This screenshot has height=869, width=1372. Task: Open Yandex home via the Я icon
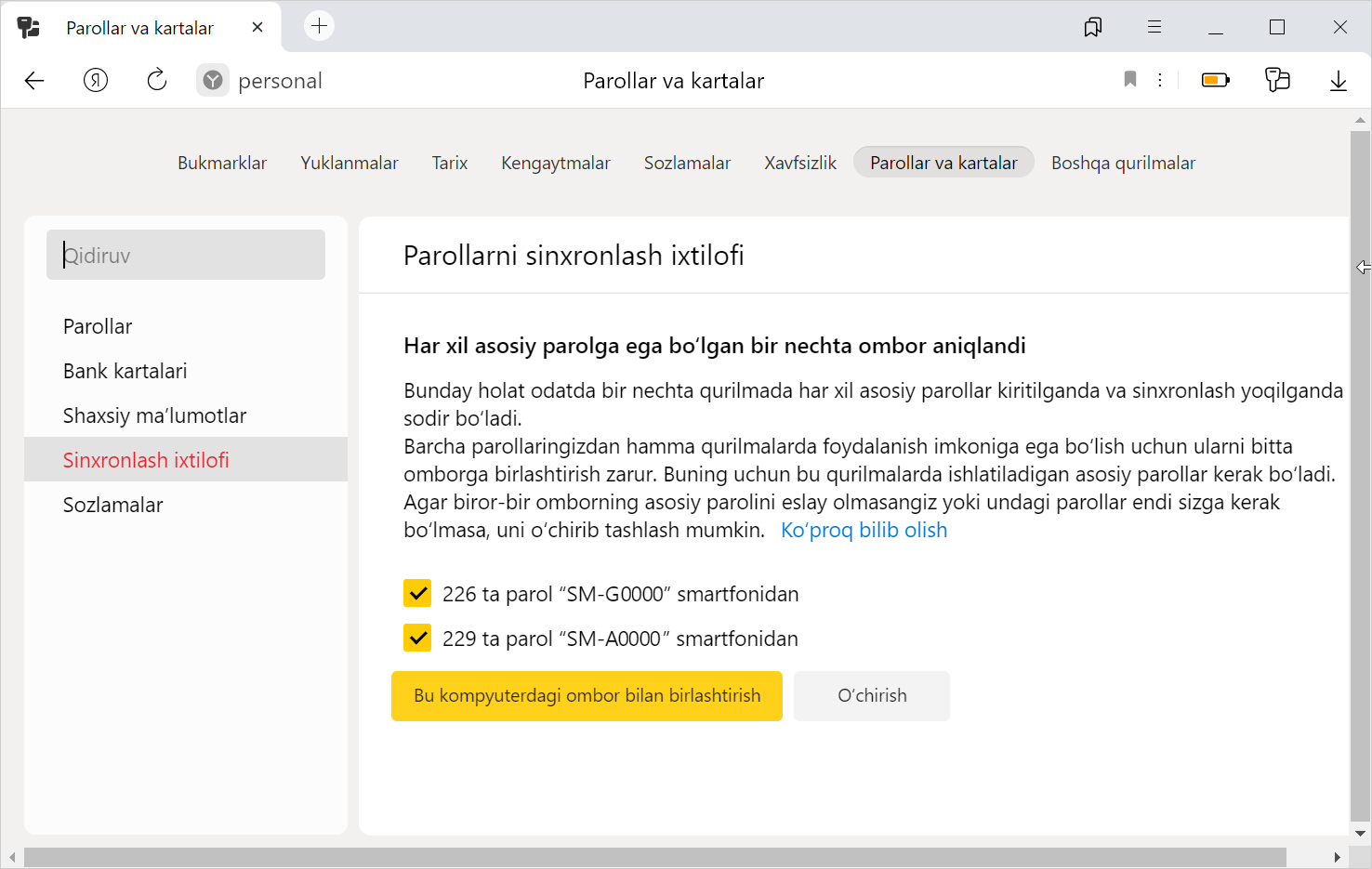pos(96,81)
